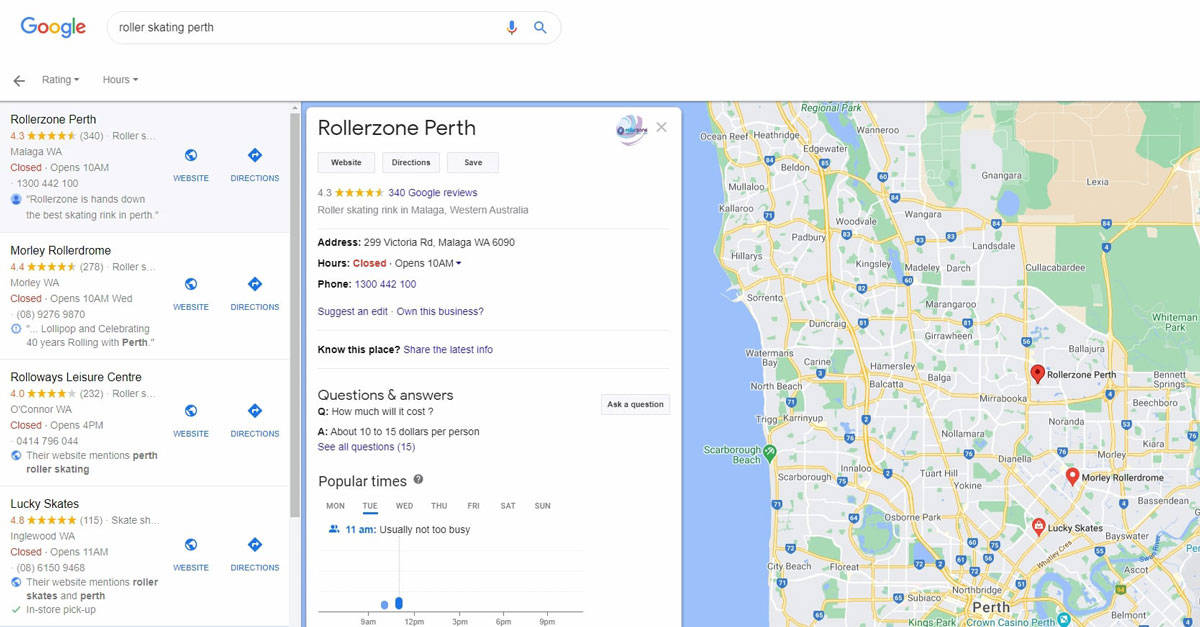This screenshot has height=627, width=1200.
Task: Click the Morley Rollerdrome red map pin
Action: coord(1073,476)
